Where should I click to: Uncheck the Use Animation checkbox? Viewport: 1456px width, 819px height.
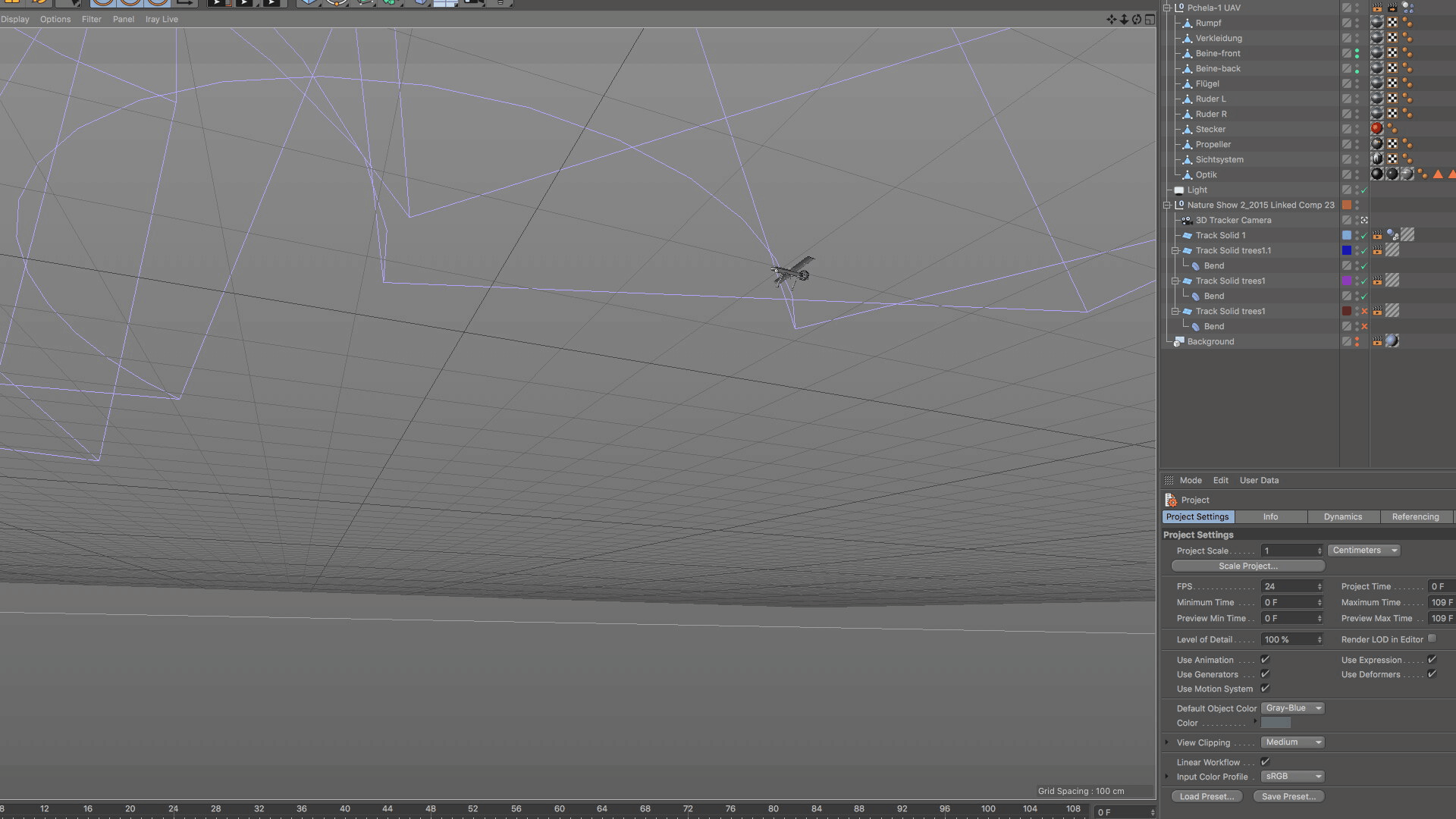coord(1265,660)
